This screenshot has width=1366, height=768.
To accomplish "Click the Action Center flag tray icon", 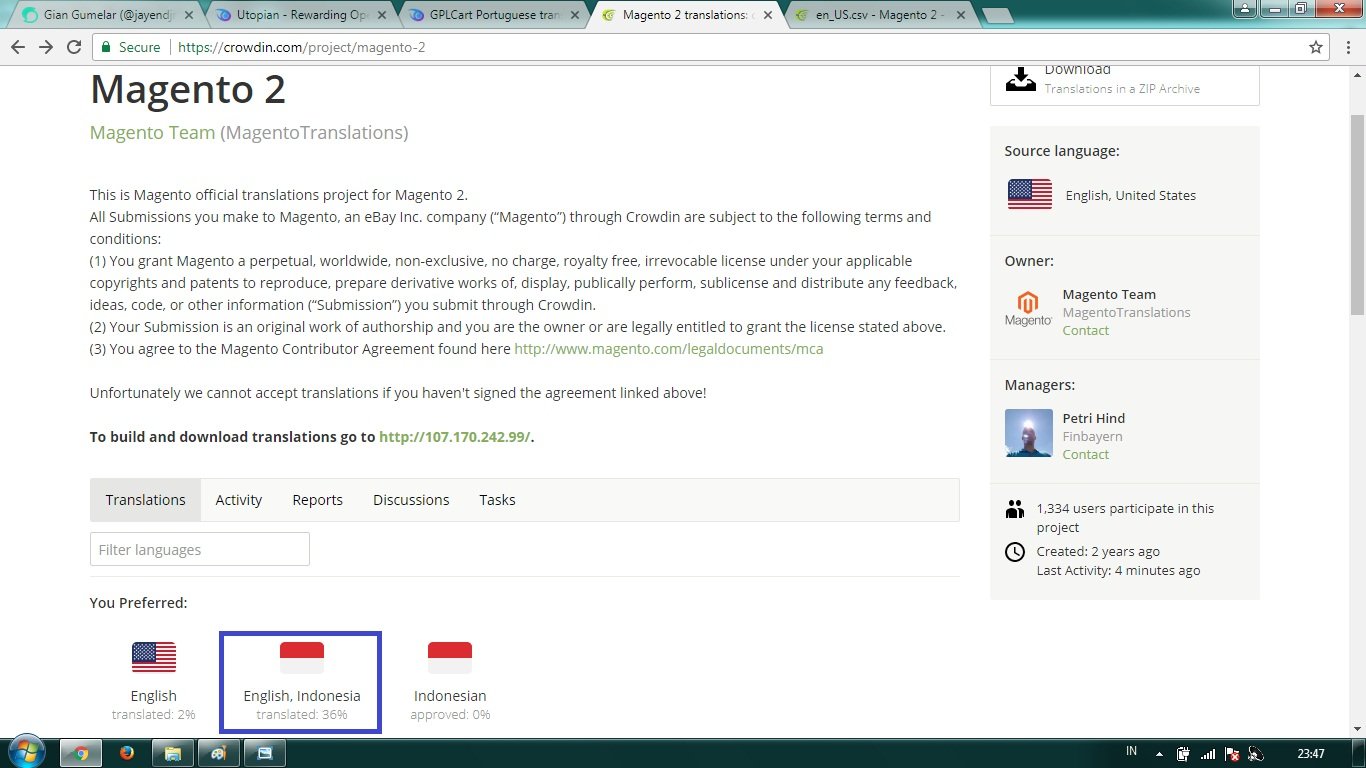I will point(1232,754).
